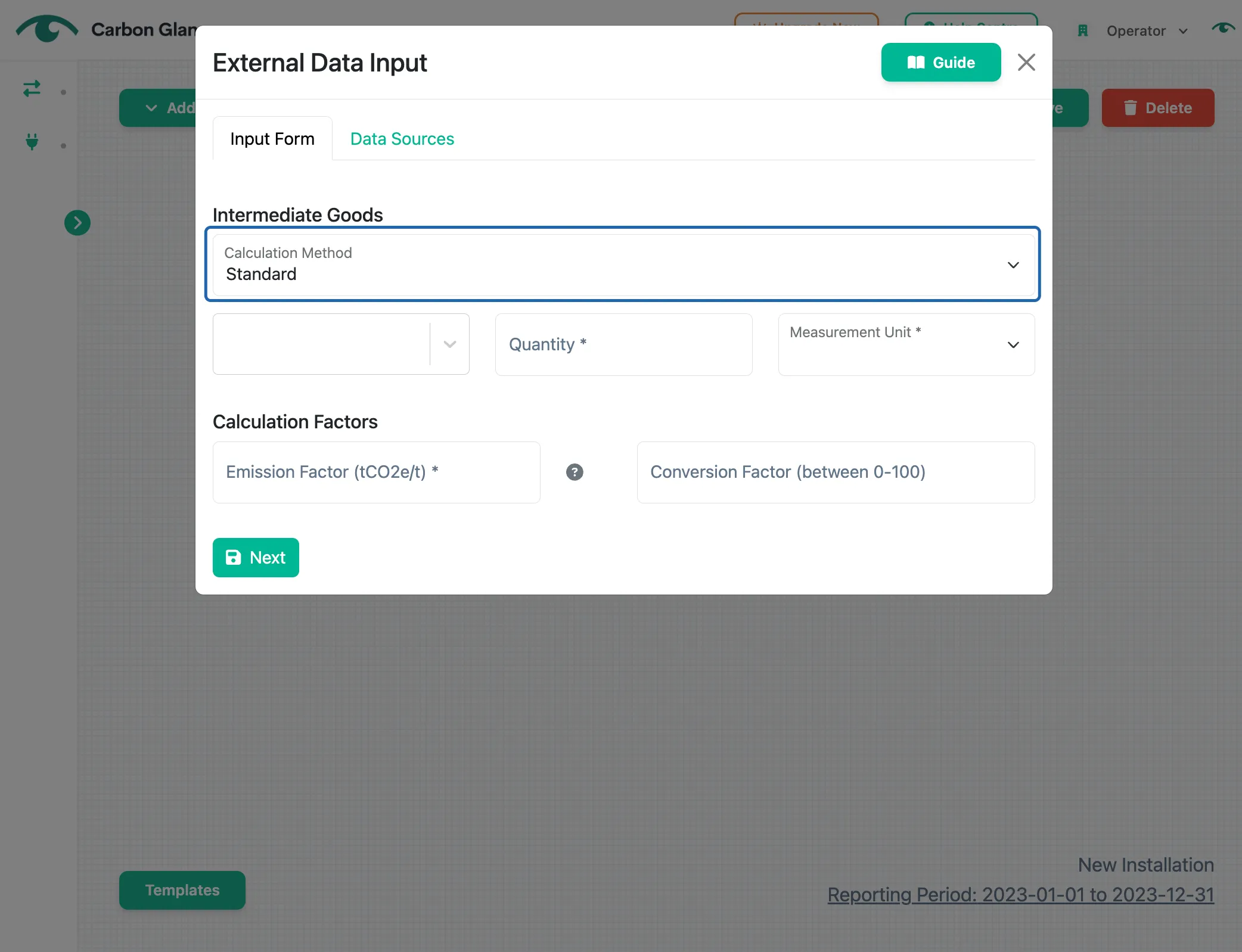Viewport: 1242px width, 952px height.
Task: Click the eye icon at top right
Action: 1222,28
